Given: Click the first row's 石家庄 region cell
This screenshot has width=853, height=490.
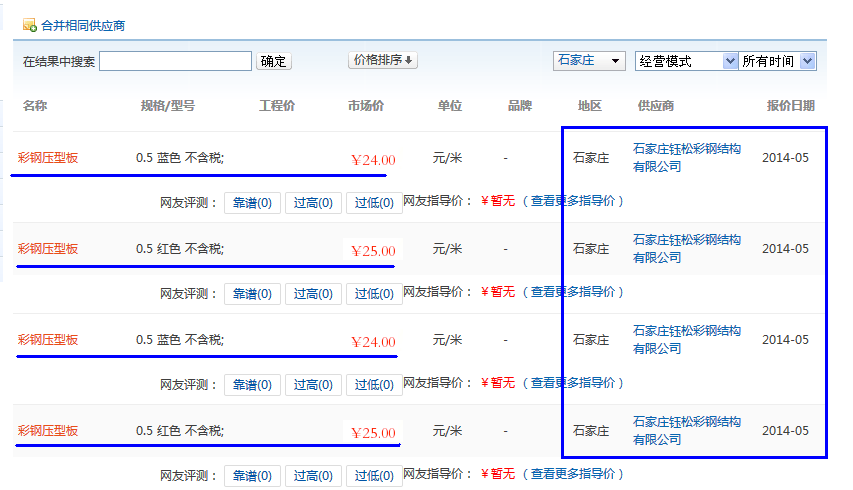Looking at the screenshot, I should 591,158.
